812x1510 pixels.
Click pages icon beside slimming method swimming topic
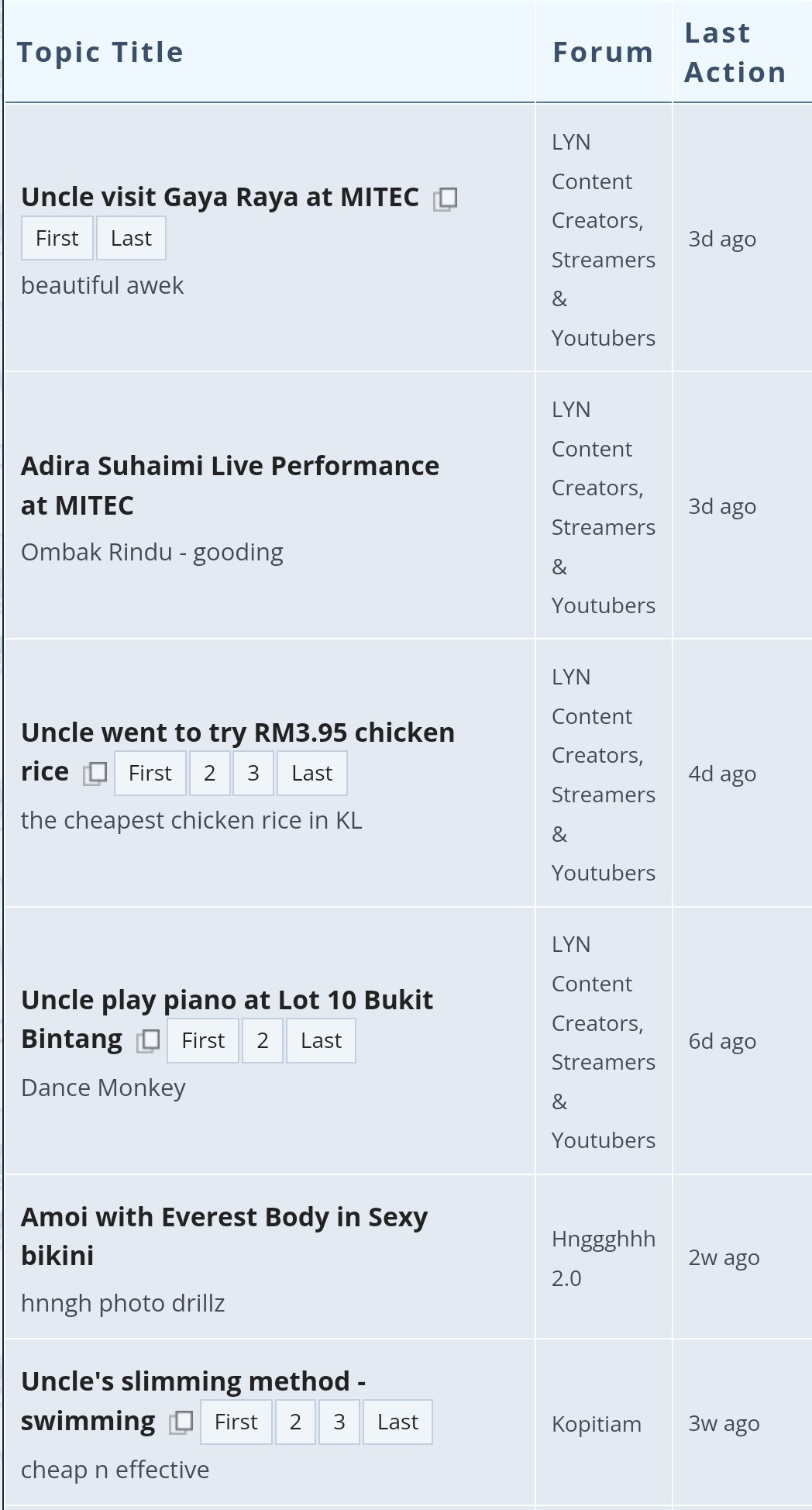tap(181, 1422)
